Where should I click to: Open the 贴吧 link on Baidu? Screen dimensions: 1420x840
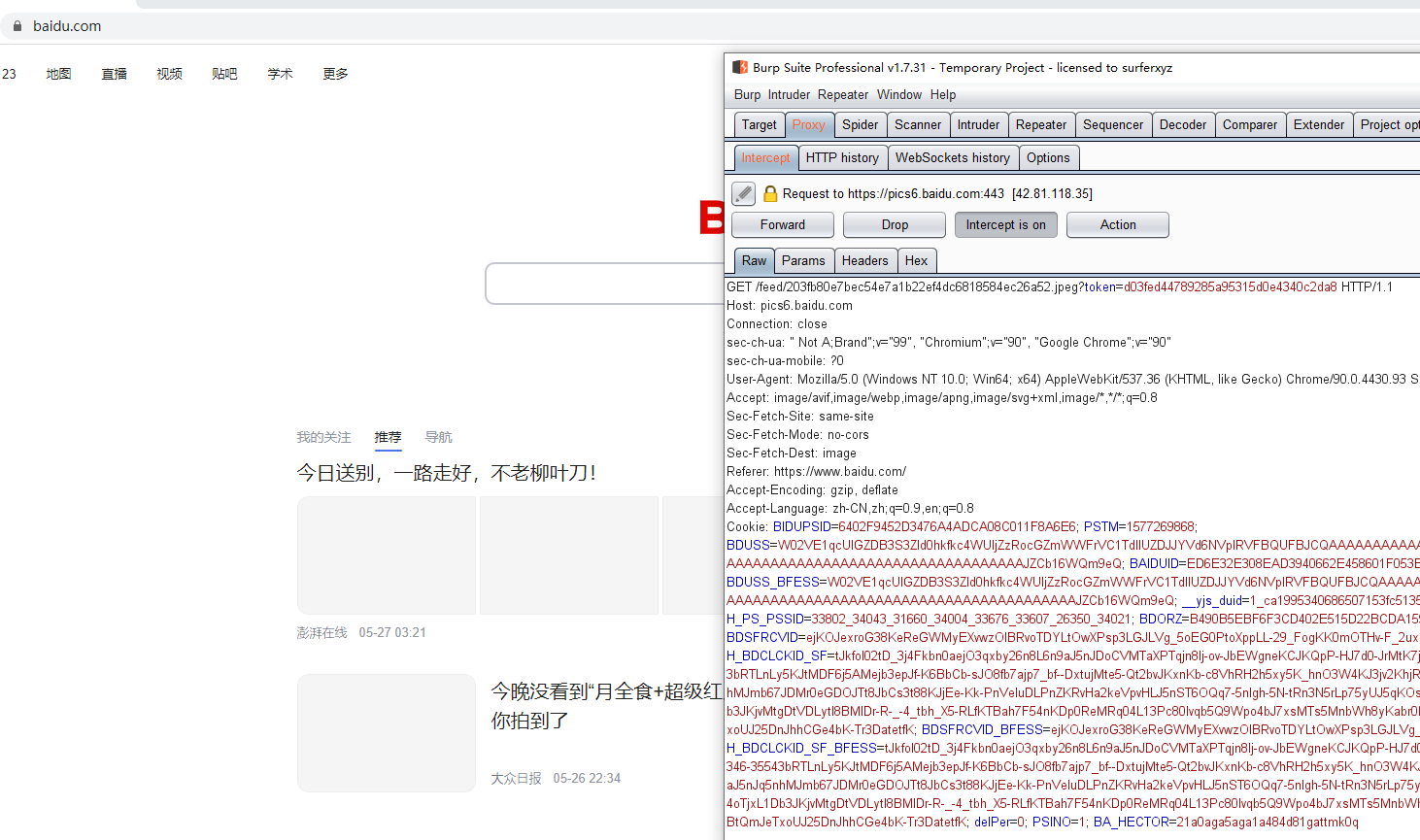tap(224, 74)
